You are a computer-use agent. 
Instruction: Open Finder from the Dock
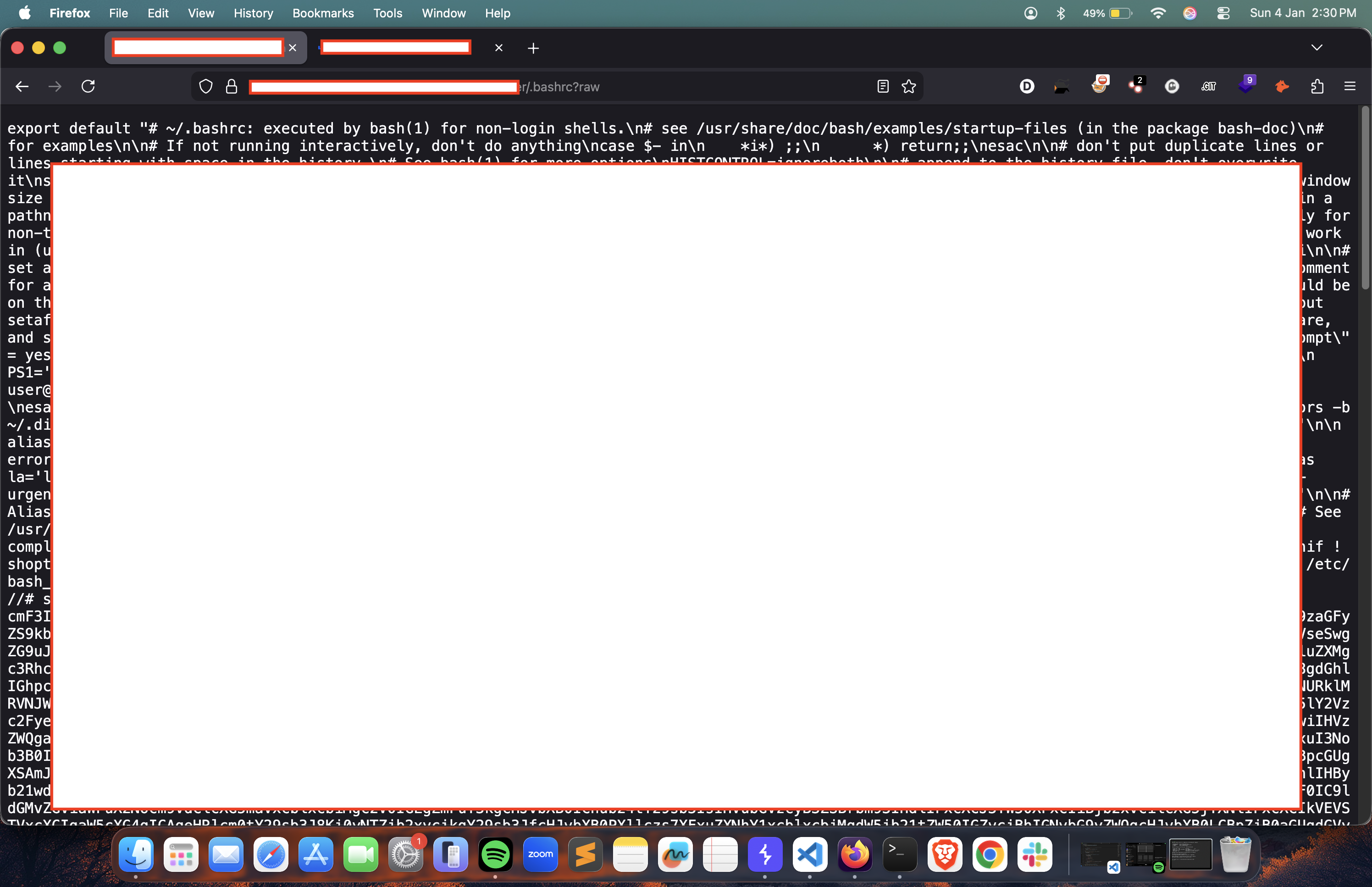point(136,854)
